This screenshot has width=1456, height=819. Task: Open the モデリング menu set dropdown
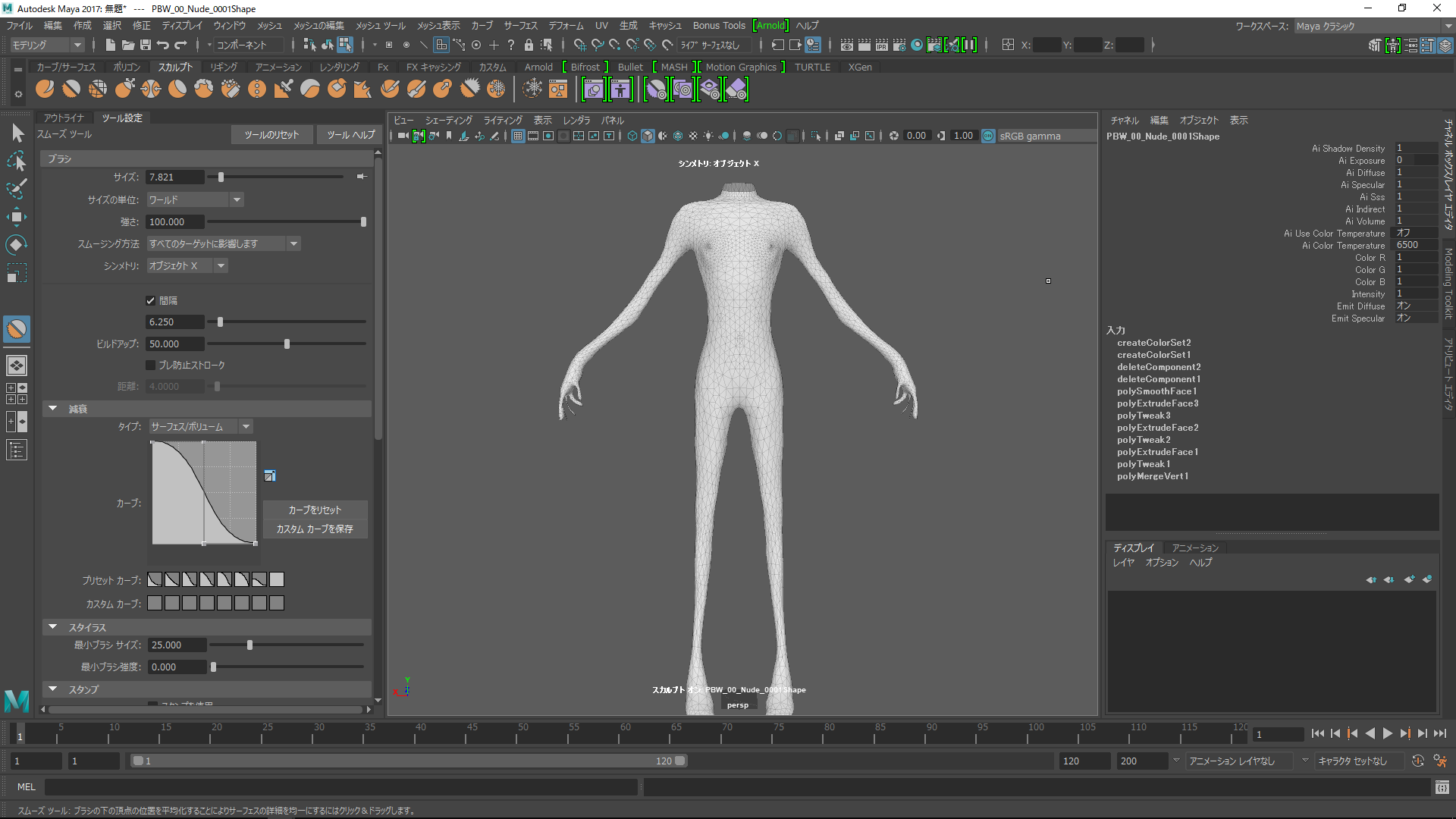(x=45, y=45)
